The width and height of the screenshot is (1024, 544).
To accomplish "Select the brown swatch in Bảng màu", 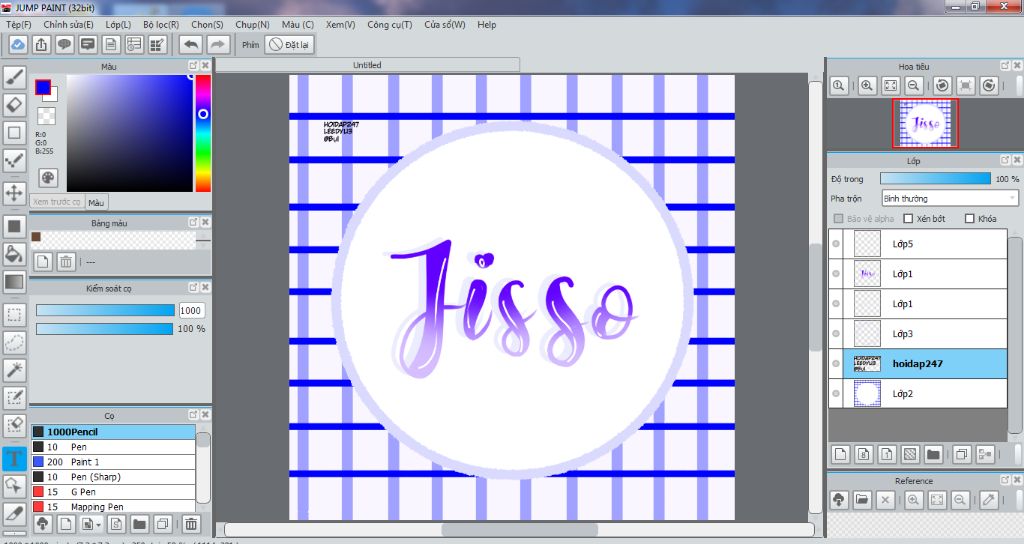I will (x=36, y=236).
